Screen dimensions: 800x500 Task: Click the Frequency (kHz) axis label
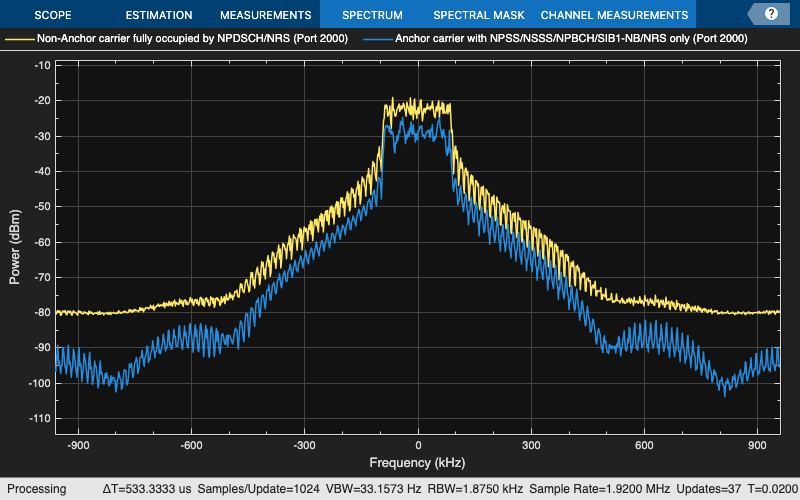(x=417, y=463)
